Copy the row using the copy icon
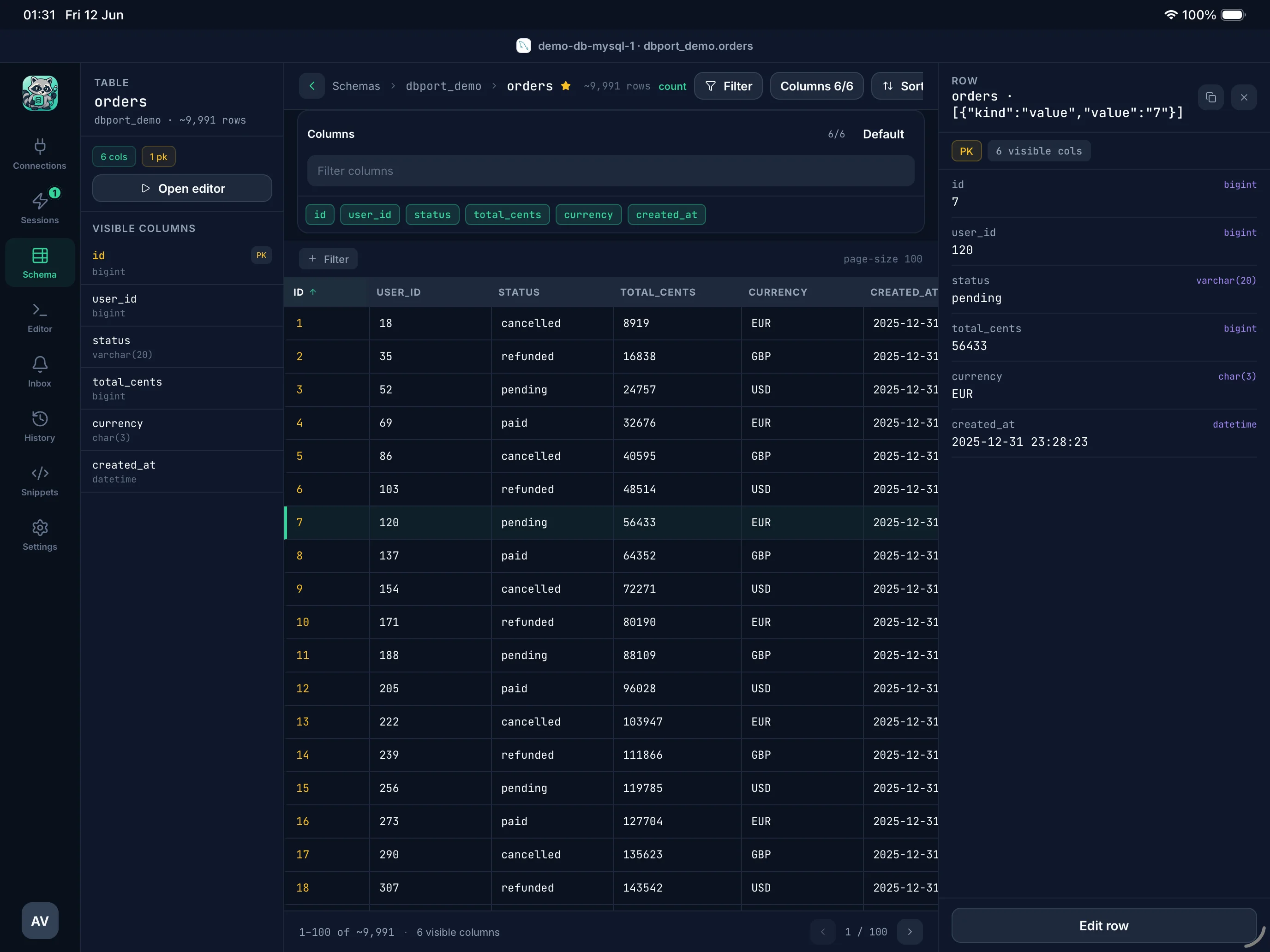The height and width of the screenshot is (952, 1270). click(1211, 97)
